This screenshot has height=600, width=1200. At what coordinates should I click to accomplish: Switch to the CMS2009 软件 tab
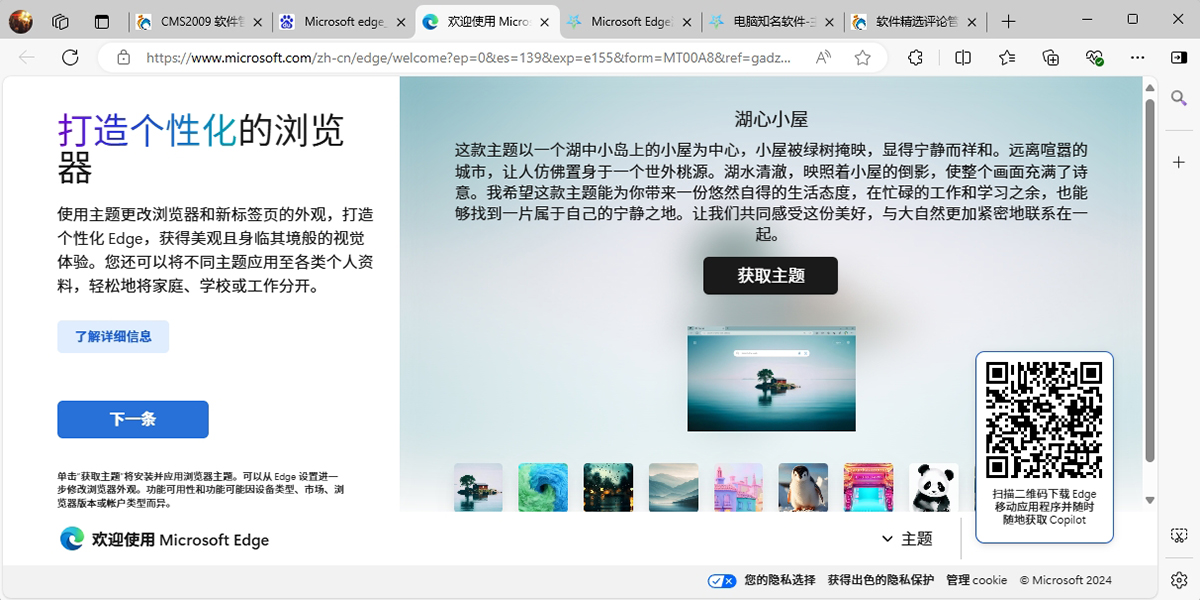(199, 21)
